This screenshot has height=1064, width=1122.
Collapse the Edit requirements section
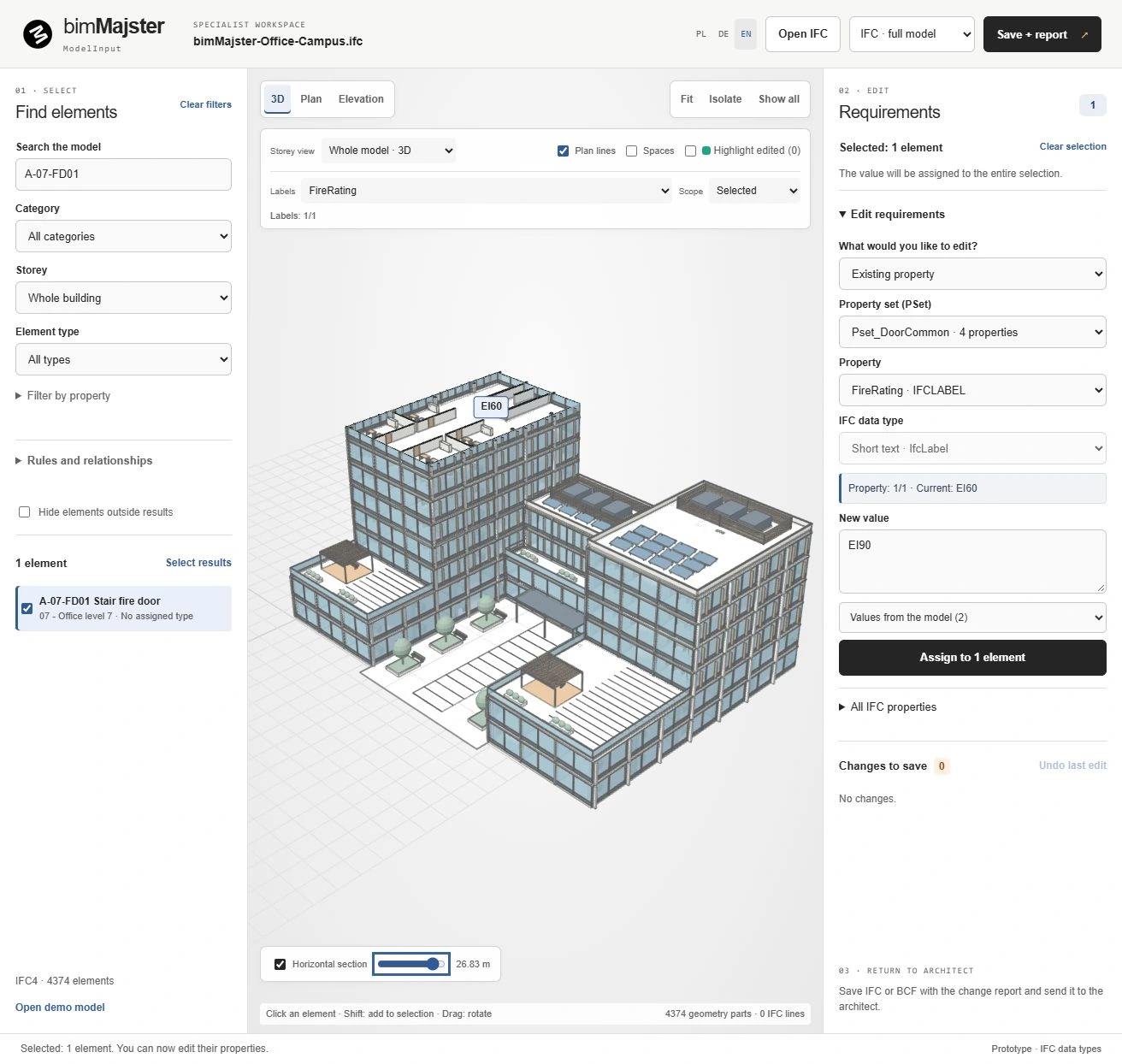(892, 215)
